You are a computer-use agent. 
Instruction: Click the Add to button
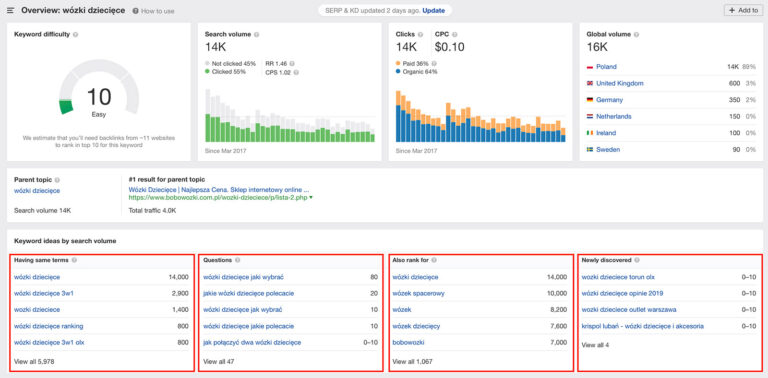(744, 10)
